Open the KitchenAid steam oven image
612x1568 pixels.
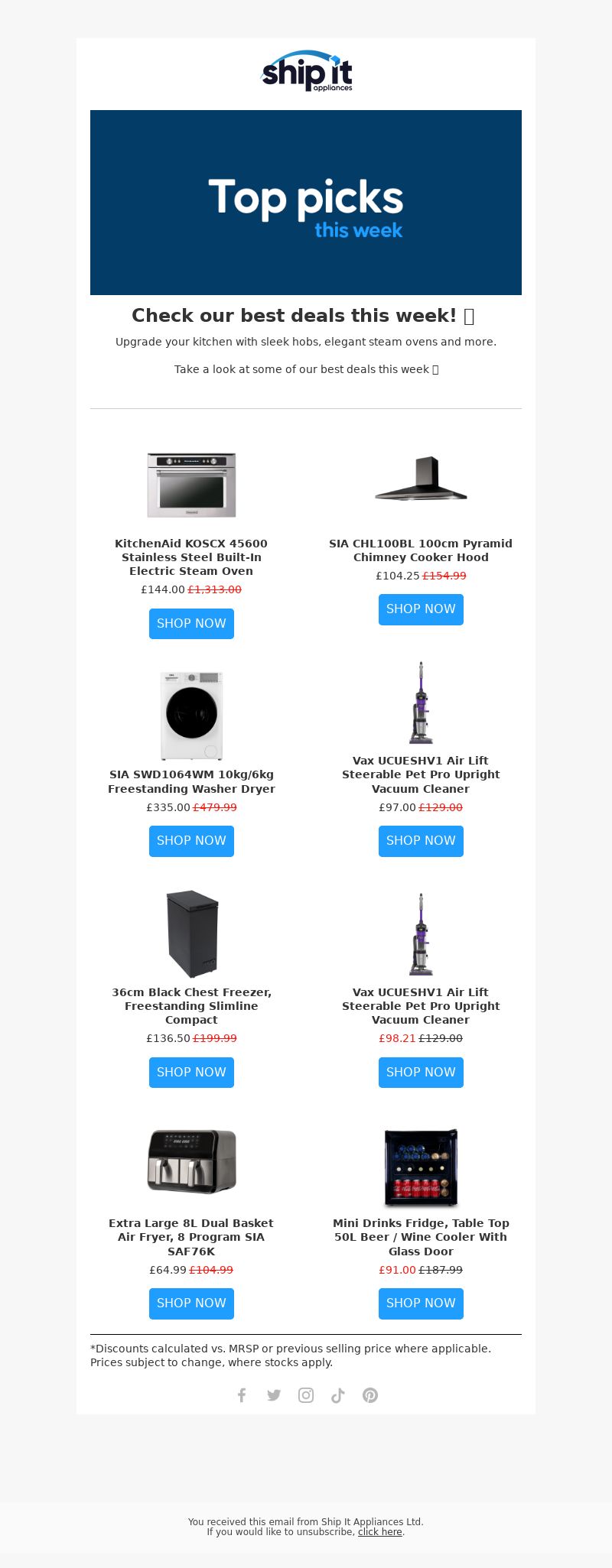(191, 485)
